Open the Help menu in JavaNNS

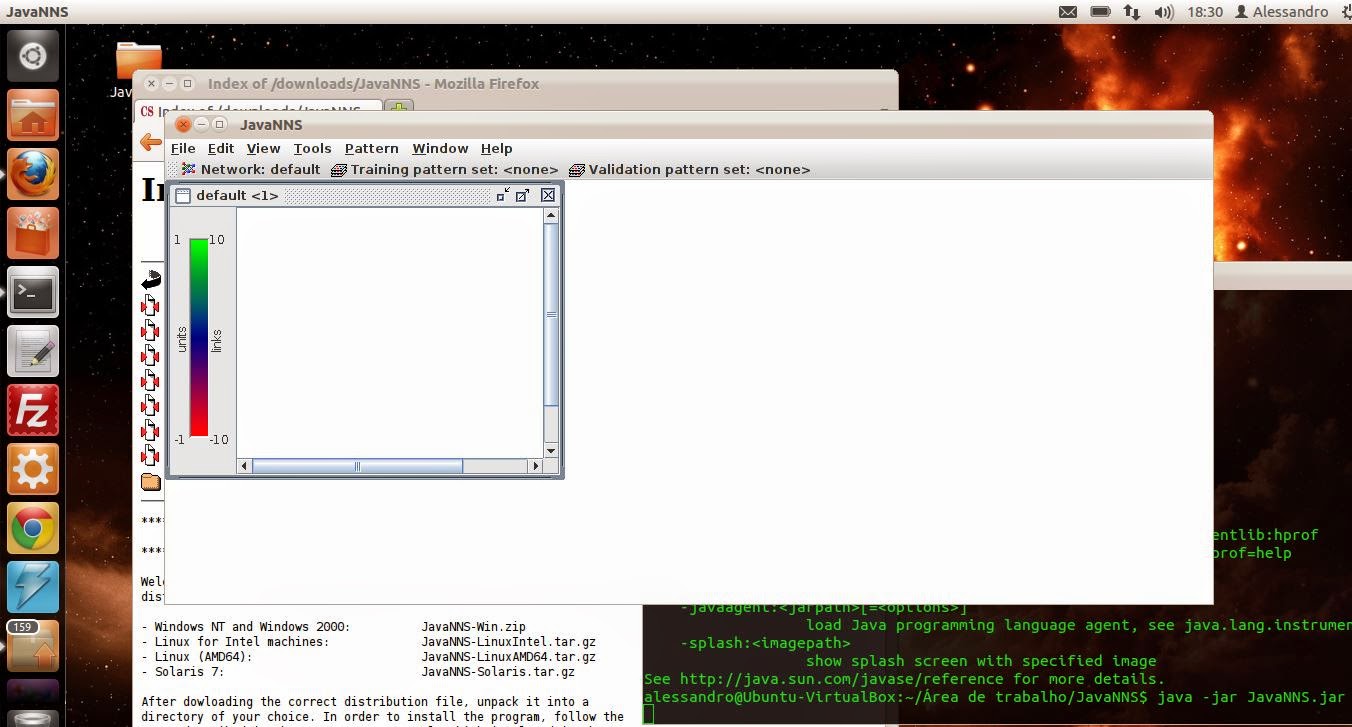[496, 148]
